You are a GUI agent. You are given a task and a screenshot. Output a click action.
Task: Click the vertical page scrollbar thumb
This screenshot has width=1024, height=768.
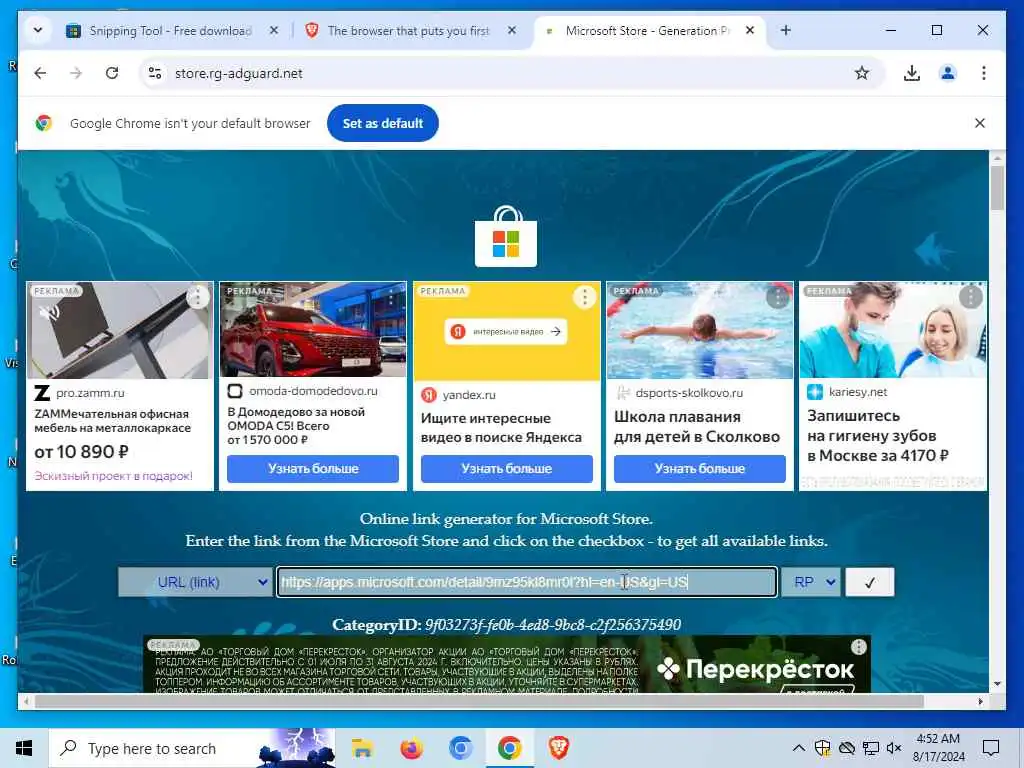[x=997, y=187]
